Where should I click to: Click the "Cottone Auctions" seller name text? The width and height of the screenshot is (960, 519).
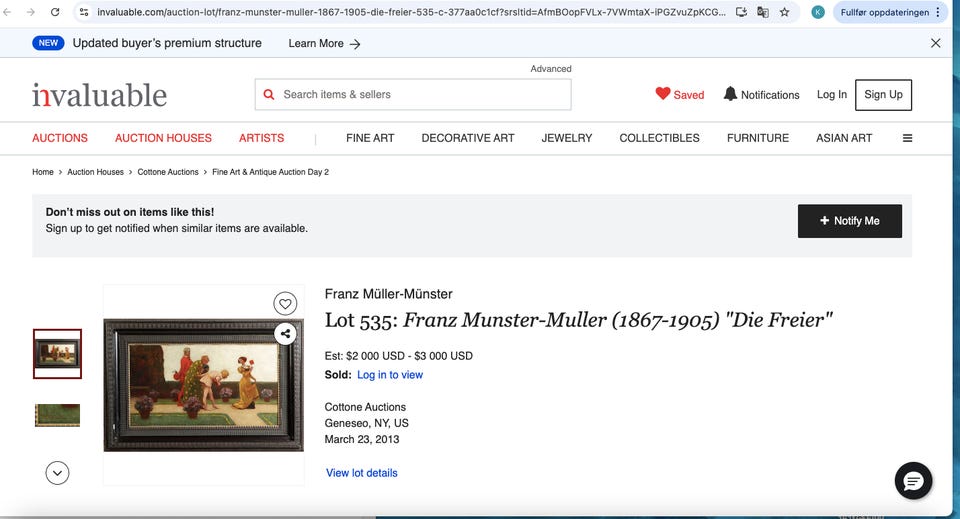(365, 407)
